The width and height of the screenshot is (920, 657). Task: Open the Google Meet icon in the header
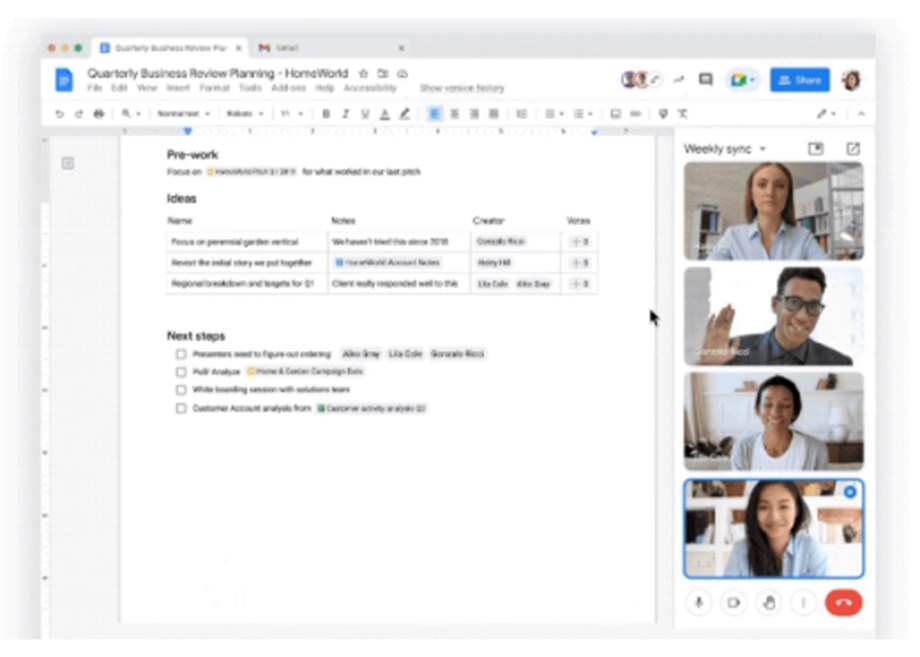[x=738, y=77]
